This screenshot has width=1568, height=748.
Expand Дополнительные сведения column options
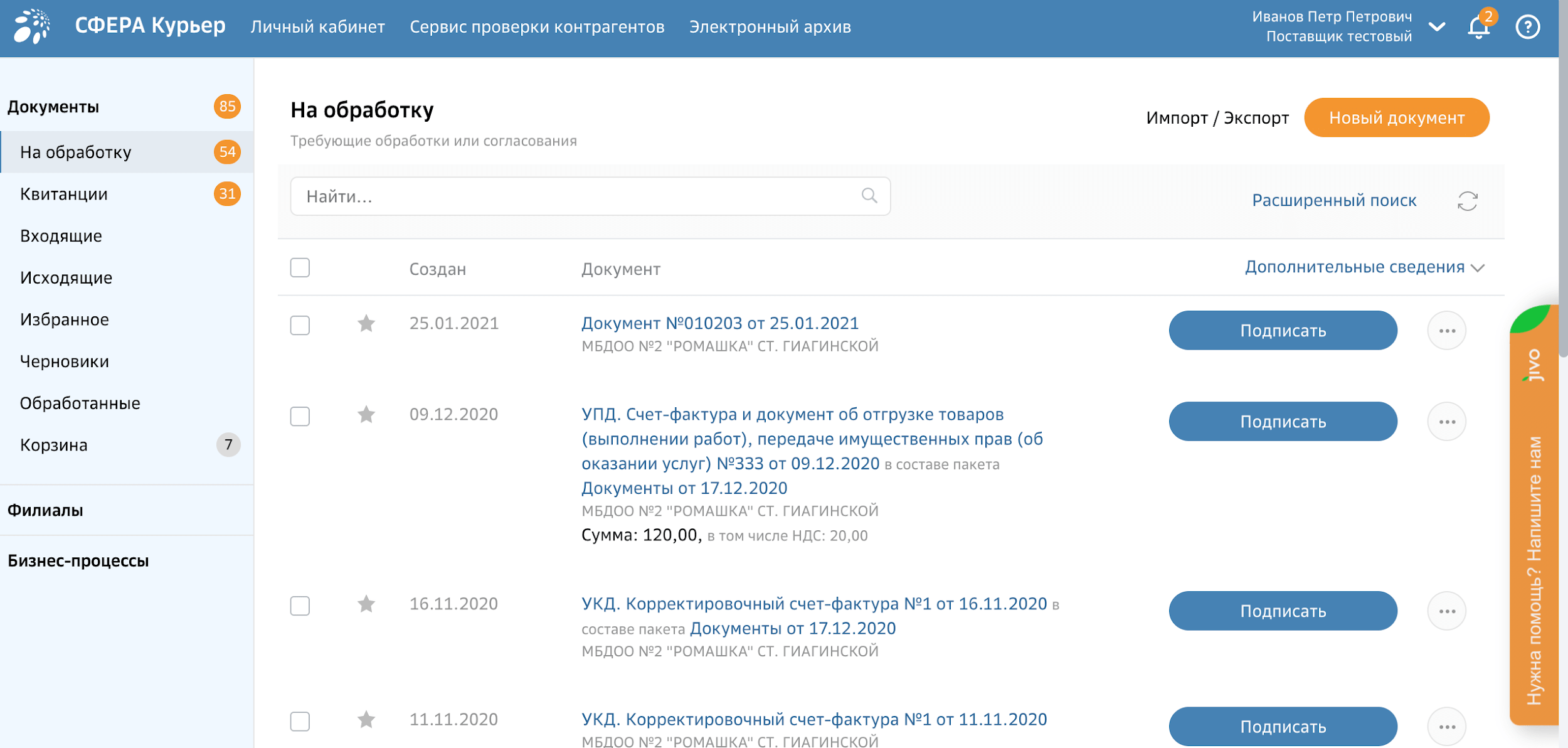1365,267
